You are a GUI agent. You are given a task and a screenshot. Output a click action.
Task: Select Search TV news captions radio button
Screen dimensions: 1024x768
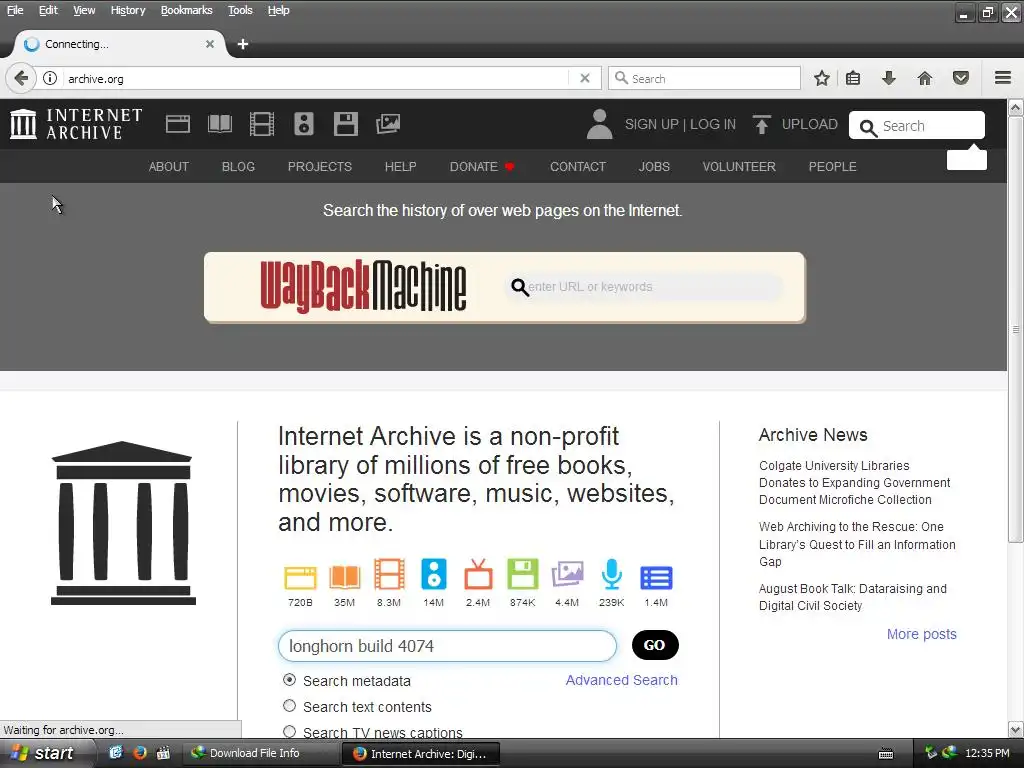[289, 732]
